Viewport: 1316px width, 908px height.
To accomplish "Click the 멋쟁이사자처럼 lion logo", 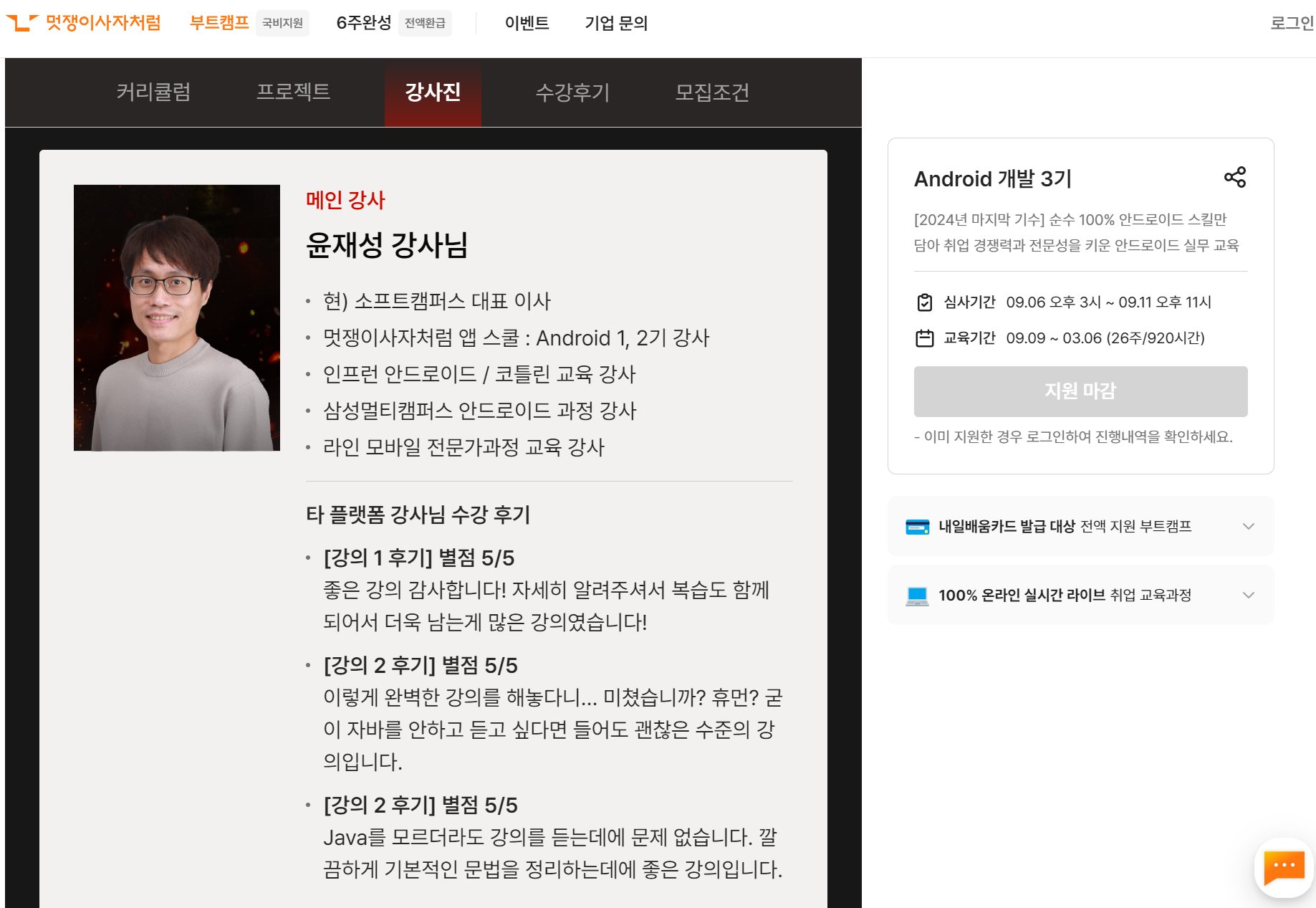I will click(x=24, y=21).
